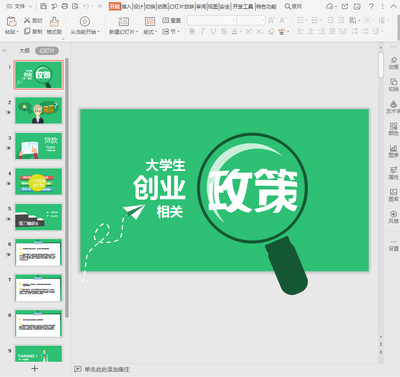Image resolution: width=400 pixels, height=377 pixels.
Task: Open the Chart pane in right sidebar
Action: 394,151
